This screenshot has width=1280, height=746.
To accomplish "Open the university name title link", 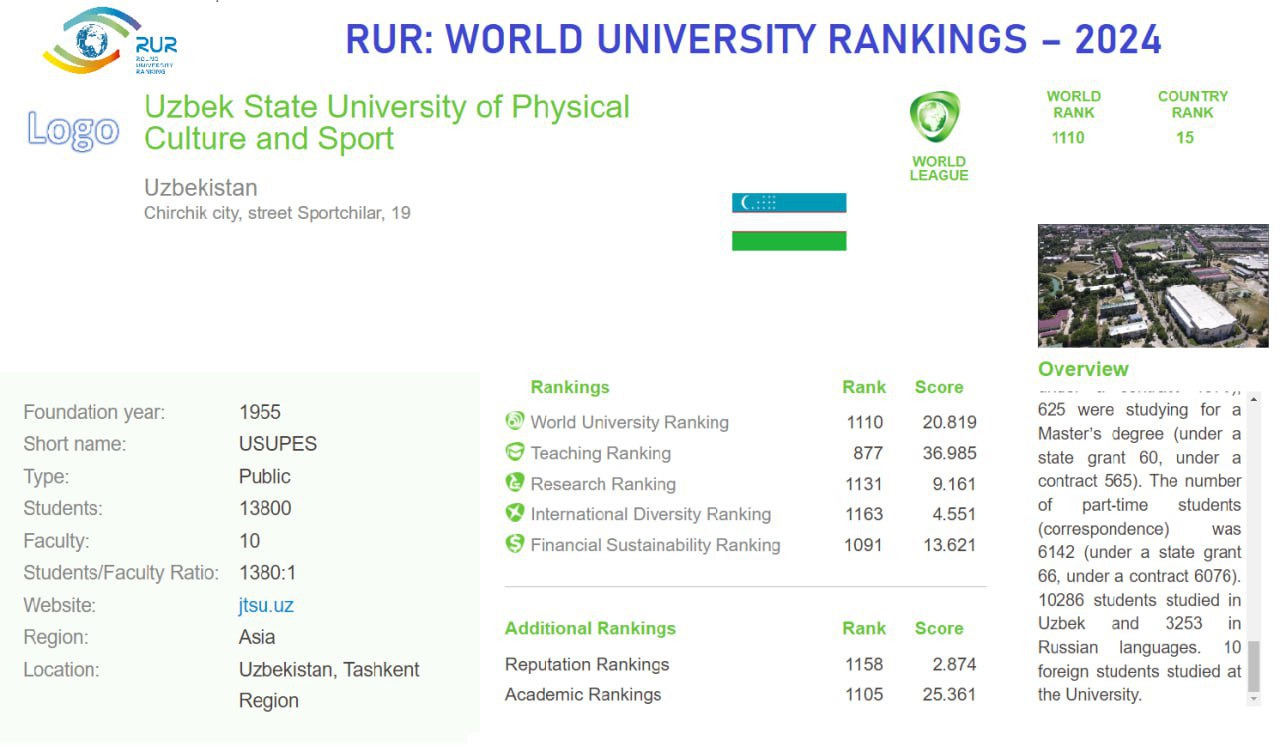I will pos(386,122).
